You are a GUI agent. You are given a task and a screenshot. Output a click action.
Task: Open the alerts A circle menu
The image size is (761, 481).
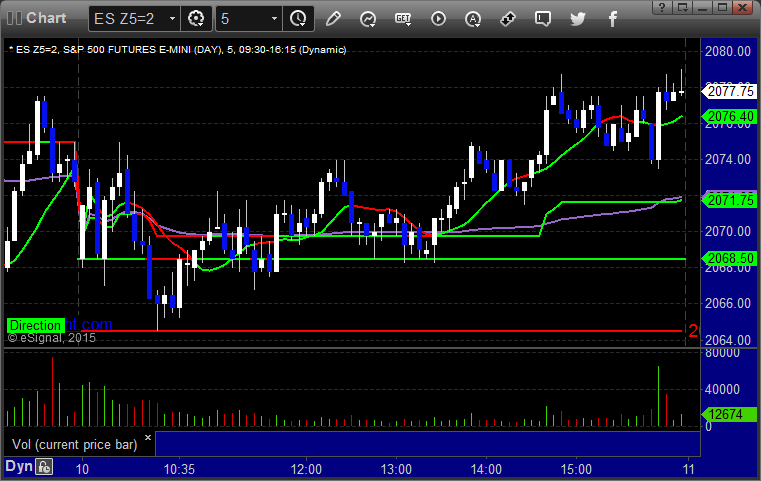(x=473, y=19)
